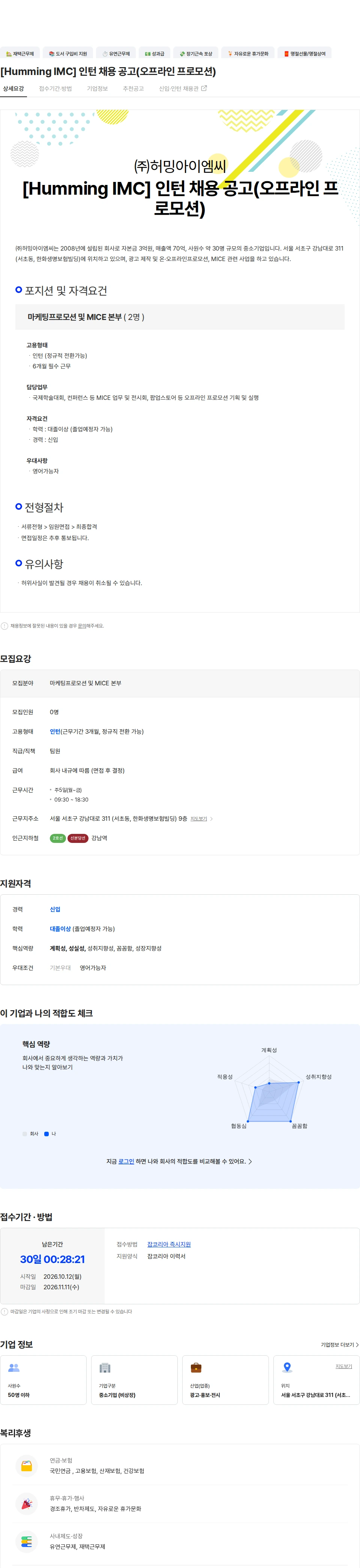
Task: Click the 전형절차 heading
Action: point(44,507)
